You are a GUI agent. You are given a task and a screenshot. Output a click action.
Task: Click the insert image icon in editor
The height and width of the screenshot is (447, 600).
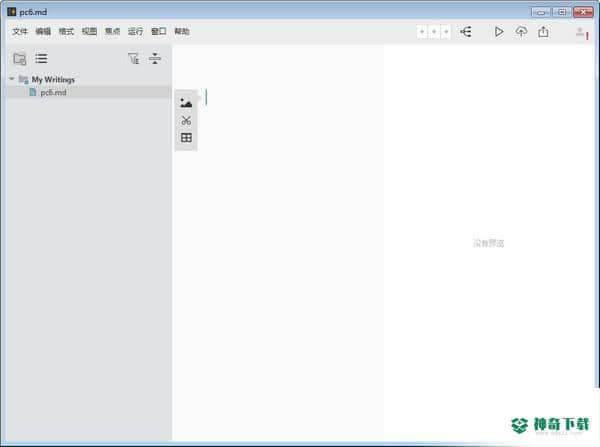[x=186, y=103]
